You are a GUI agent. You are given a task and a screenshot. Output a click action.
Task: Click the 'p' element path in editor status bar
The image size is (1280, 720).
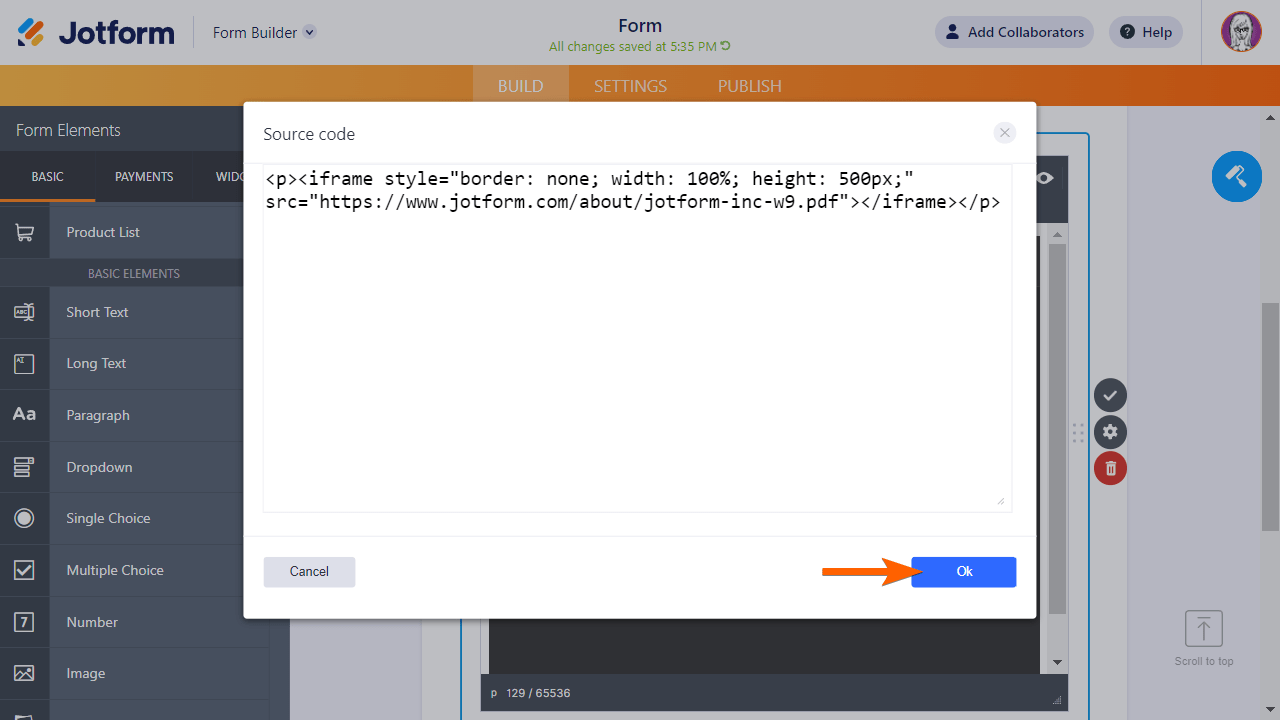494,693
